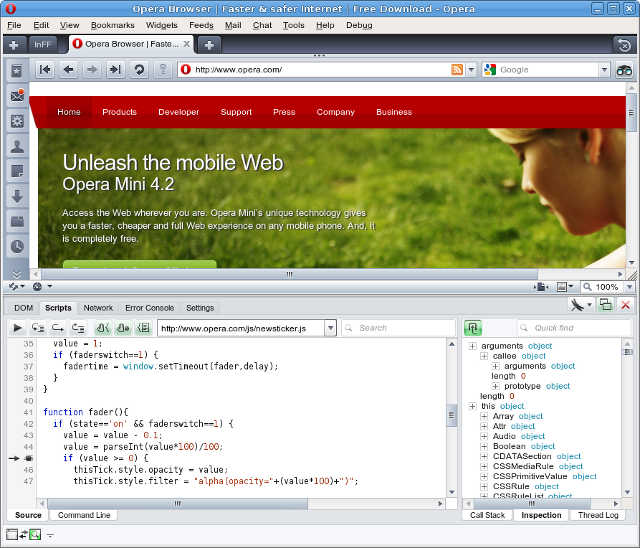Toggle the green inspection frame button
Image resolution: width=640 pixels, height=548 pixels.
[473, 328]
